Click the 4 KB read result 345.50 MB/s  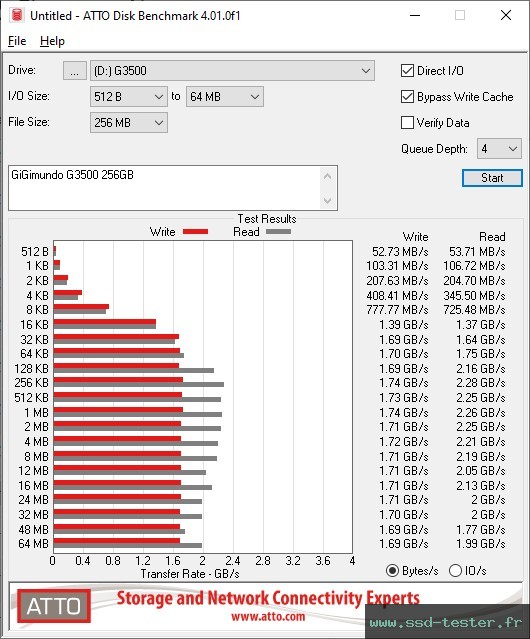(474, 295)
